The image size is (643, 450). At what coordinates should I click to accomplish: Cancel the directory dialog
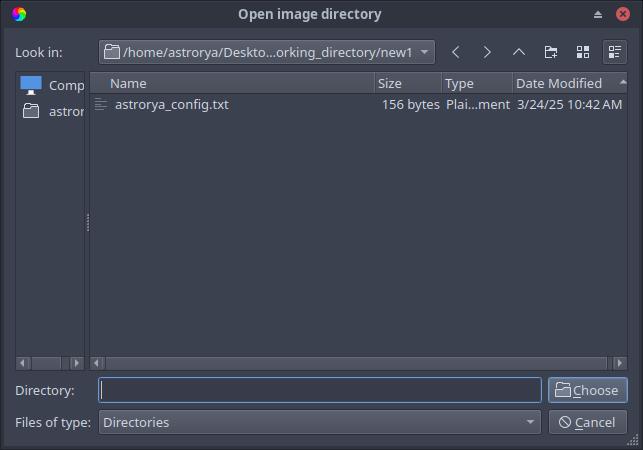click(588, 422)
